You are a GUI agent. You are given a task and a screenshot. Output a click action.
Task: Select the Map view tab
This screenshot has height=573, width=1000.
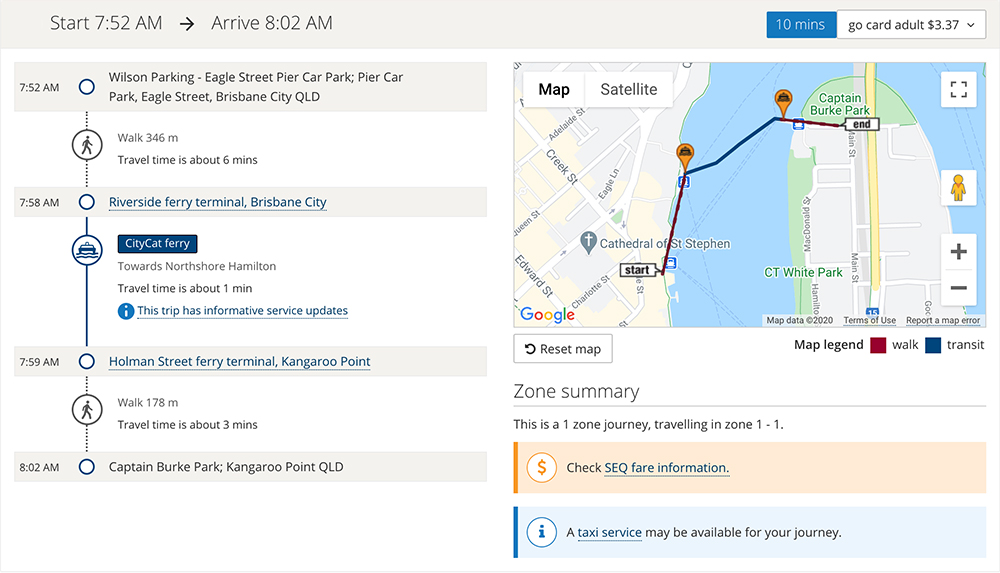554,89
